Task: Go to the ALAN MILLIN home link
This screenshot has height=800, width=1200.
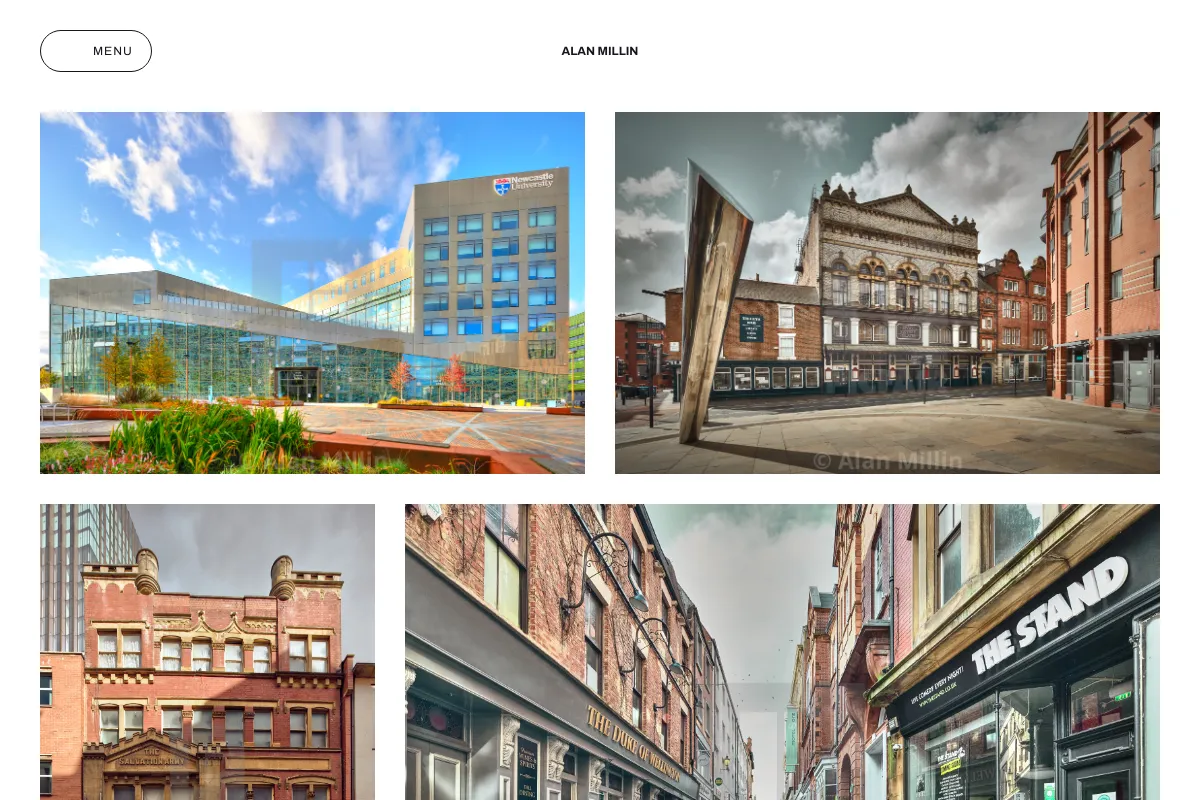Action: click(600, 51)
